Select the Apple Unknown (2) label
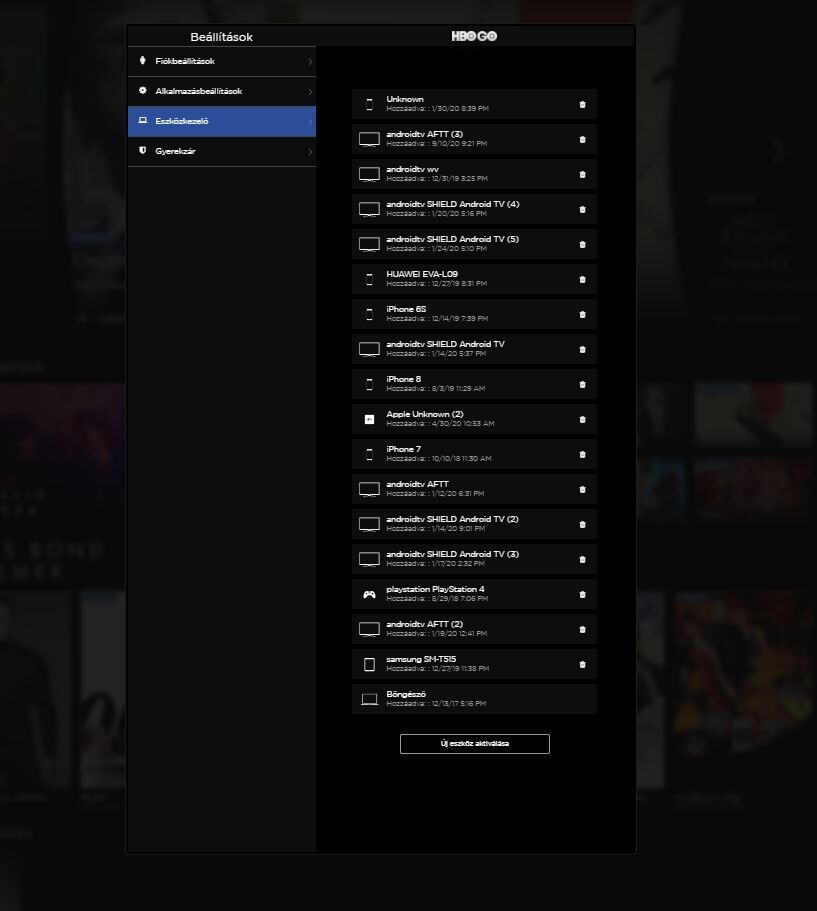 pyautogui.click(x=425, y=414)
